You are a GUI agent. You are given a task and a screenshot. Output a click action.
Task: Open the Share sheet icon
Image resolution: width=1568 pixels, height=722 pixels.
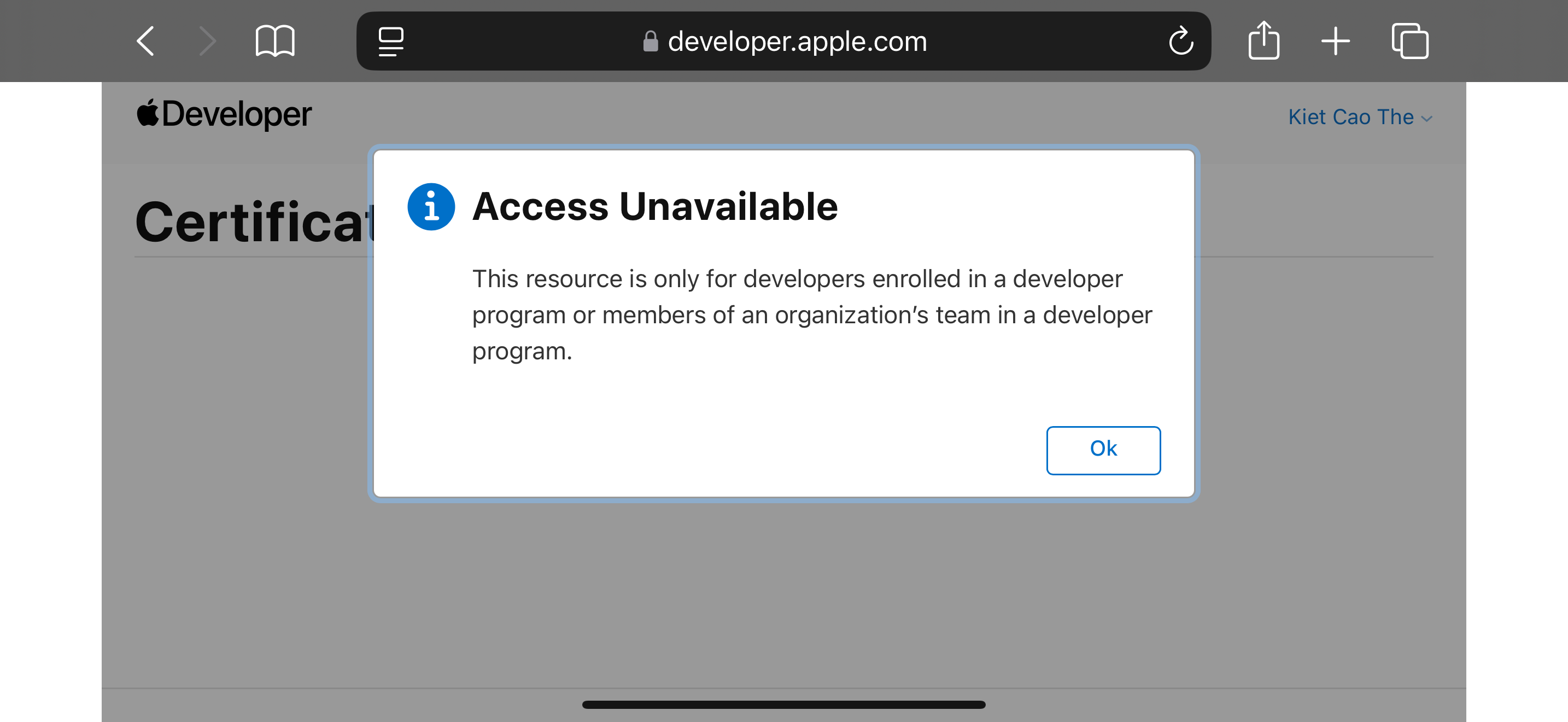1263,41
